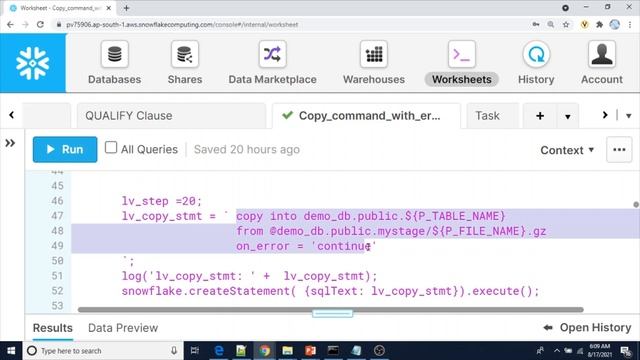This screenshot has height=360, width=640.
Task: Open Chrome from the taskbar
Action: (x=264, y=351)
